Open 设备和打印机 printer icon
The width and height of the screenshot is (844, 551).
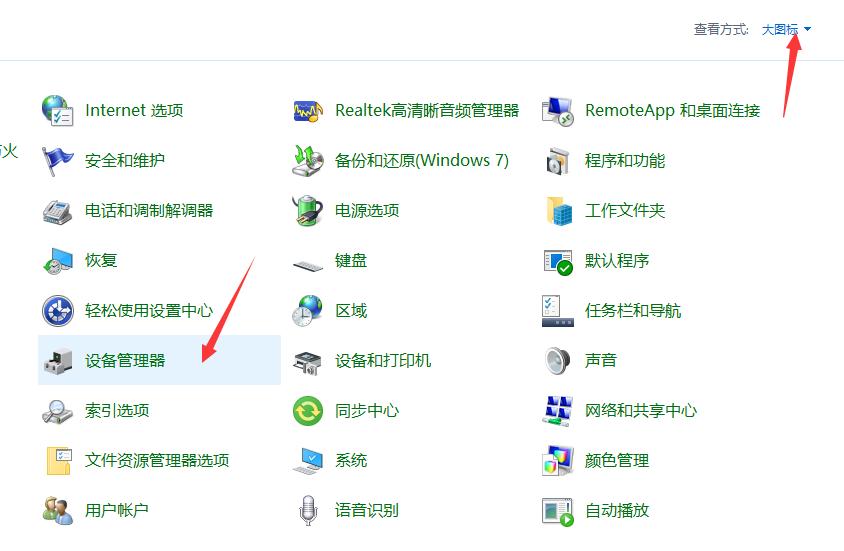308,363
